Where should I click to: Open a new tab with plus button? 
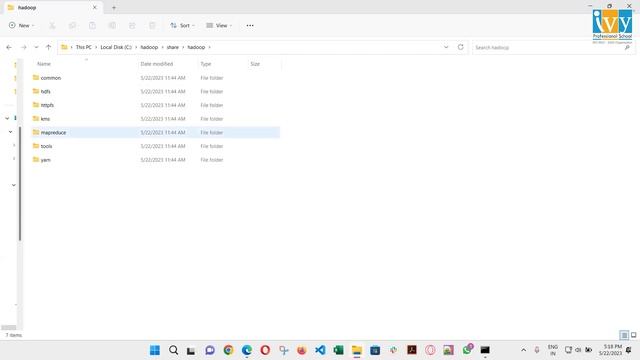coord(114,7)
